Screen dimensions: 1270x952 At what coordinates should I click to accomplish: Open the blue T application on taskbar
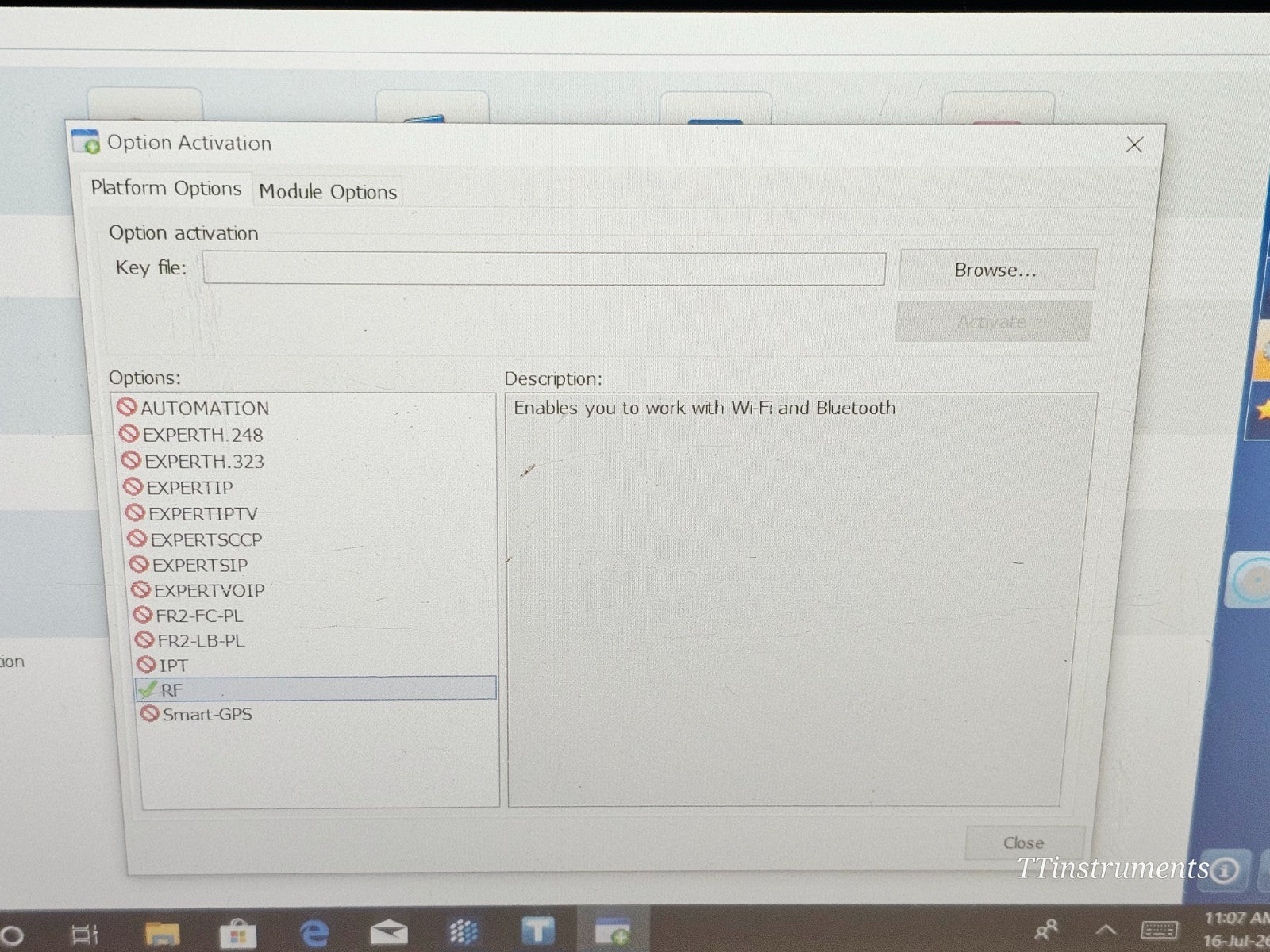[537, 931]
